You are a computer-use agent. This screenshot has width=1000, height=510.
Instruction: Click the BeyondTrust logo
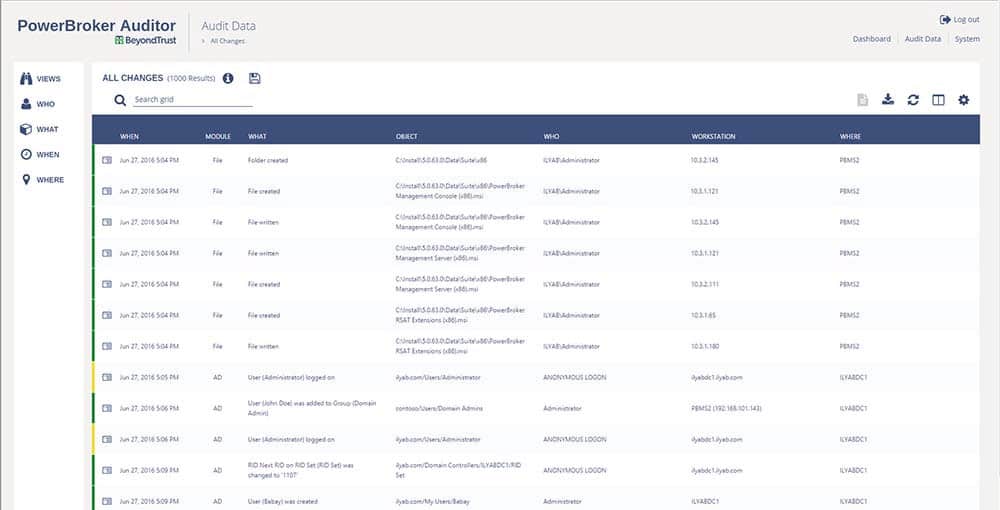(145, 40)
